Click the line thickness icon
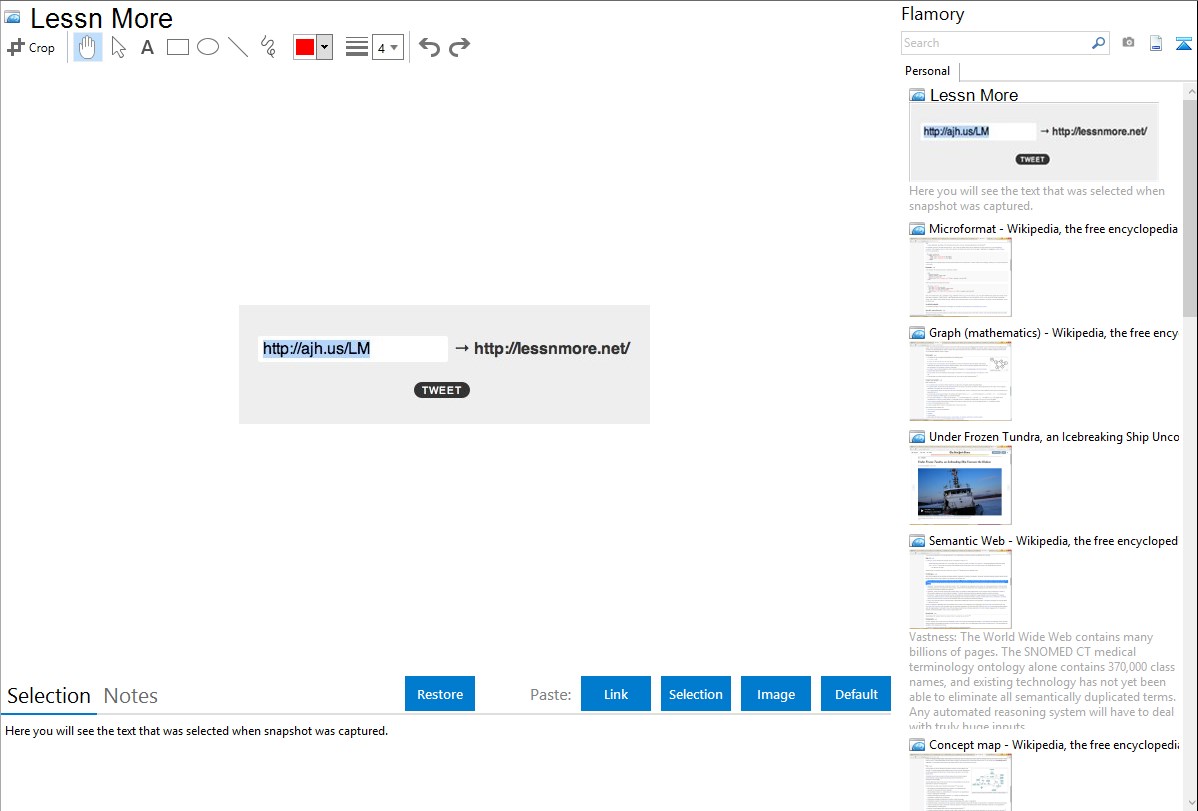 click(x=356, y=47)
